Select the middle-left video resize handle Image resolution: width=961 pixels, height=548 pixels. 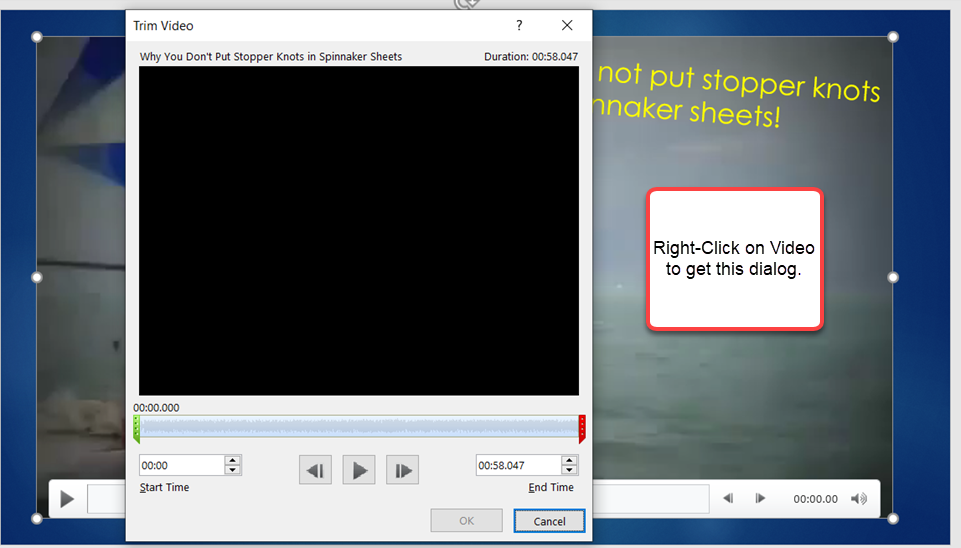tap(37, 278)
